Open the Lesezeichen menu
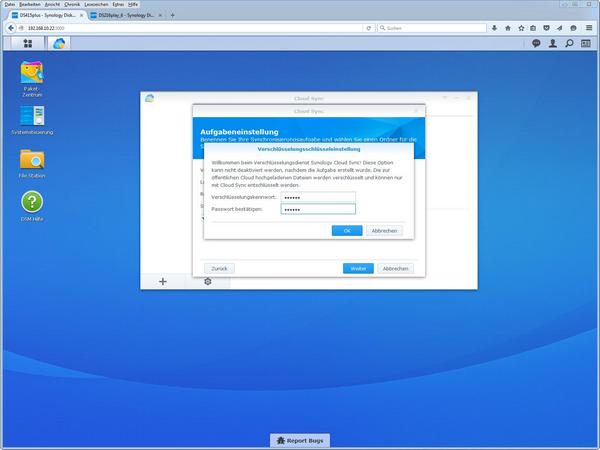 click(x=96, y=4)
